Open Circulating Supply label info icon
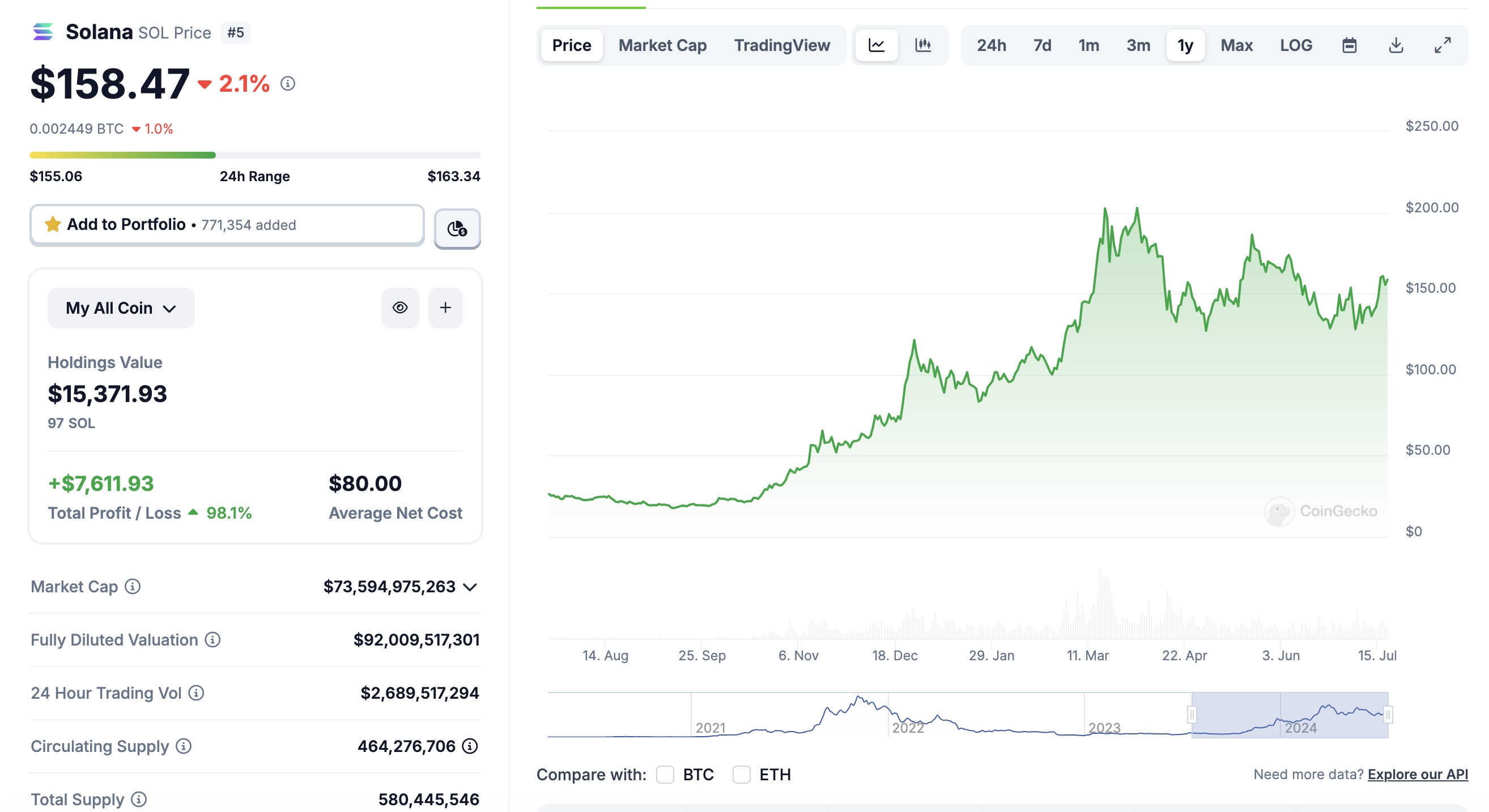The width and height of the screenshot is (1489, 812). click(184, 746)
